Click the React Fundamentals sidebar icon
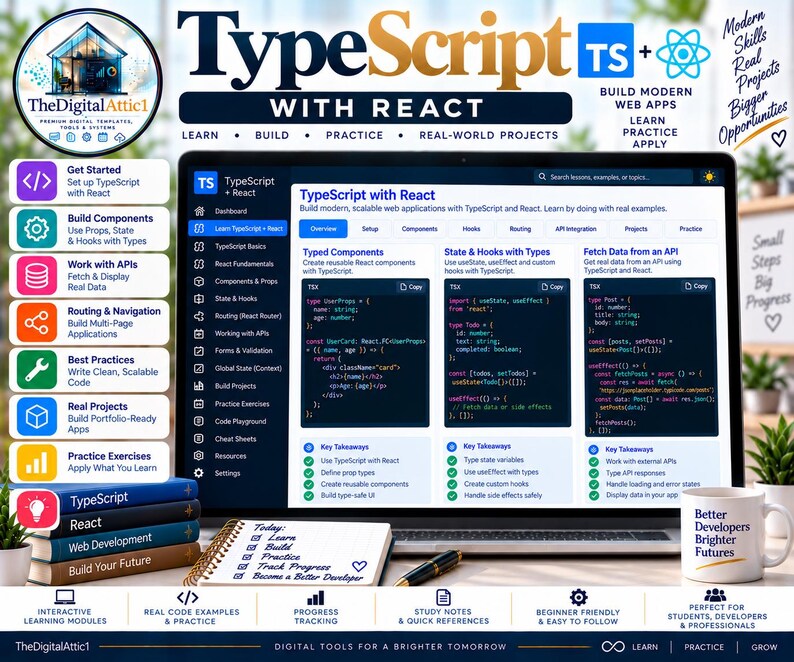The image size is (794, 662). point(199,264)
